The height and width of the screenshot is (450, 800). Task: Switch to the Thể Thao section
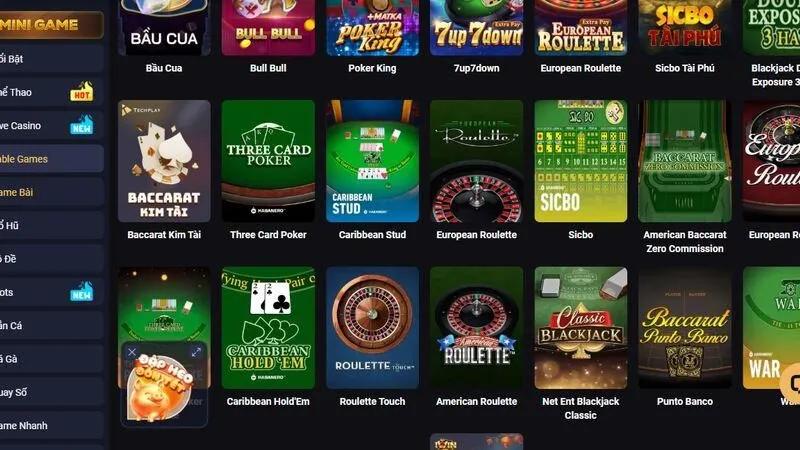click(52, 92)
